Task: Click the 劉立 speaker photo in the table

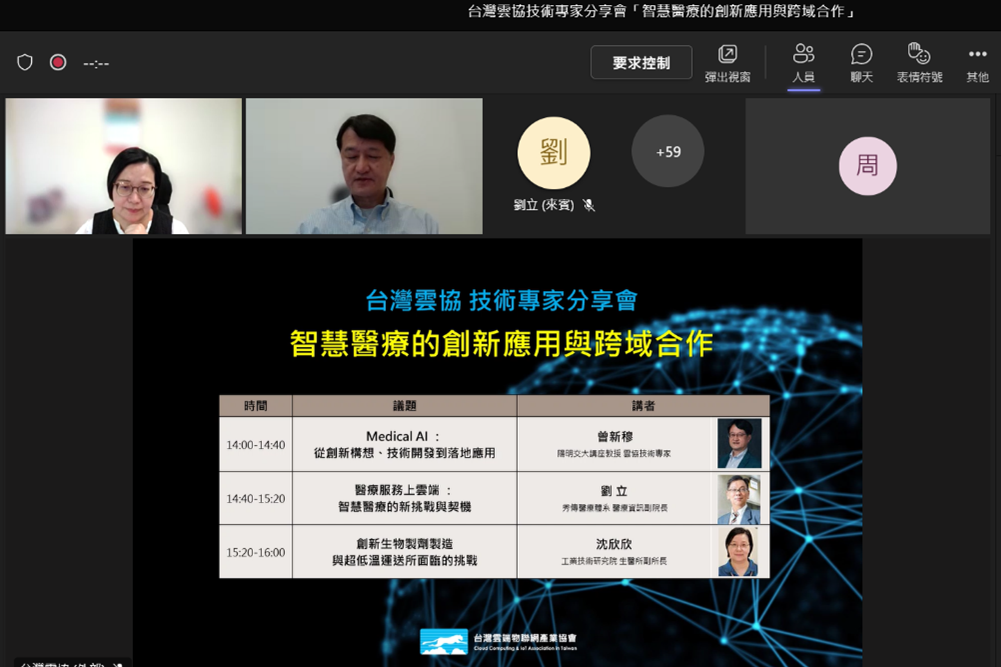Action: [739, 498]
